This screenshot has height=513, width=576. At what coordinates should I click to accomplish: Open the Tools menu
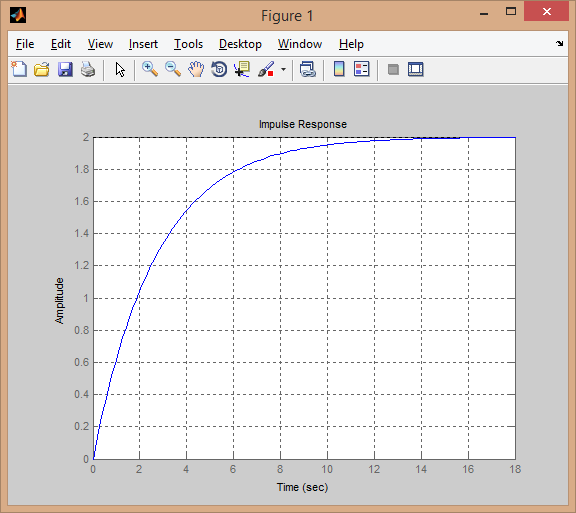click(188, 44)
